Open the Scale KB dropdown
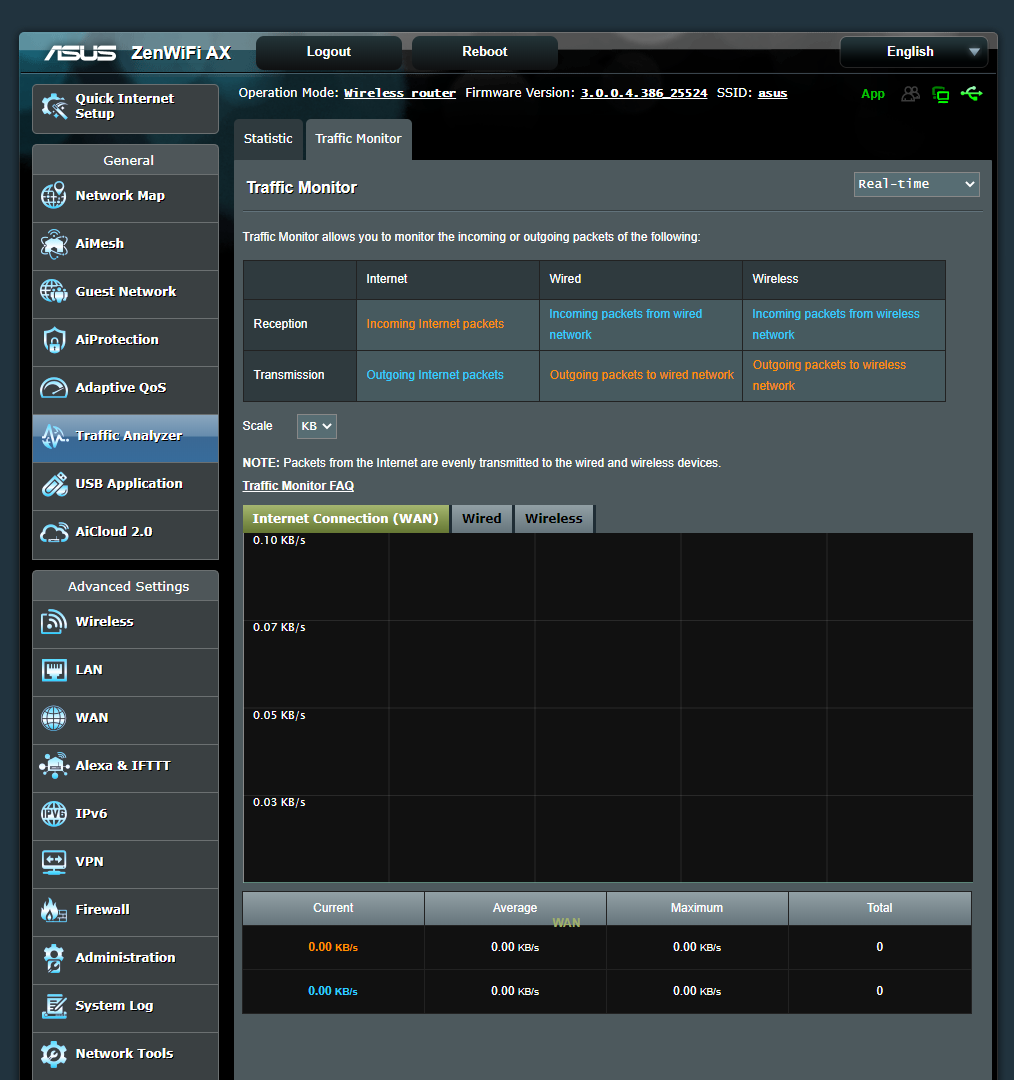This screenshot has height=1080, width=1014. tap(316, 426)
